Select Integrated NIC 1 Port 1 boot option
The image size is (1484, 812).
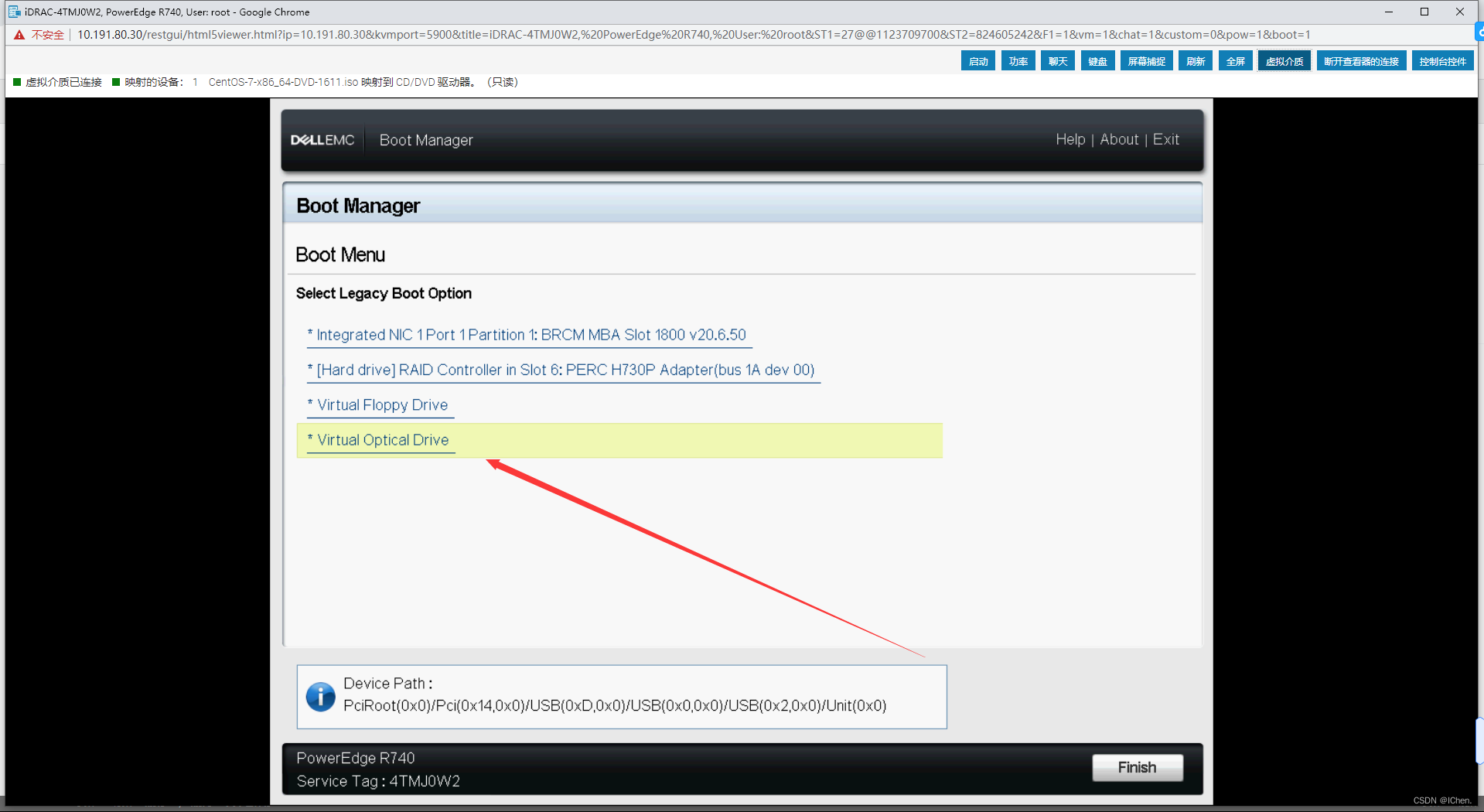[530, 335]
